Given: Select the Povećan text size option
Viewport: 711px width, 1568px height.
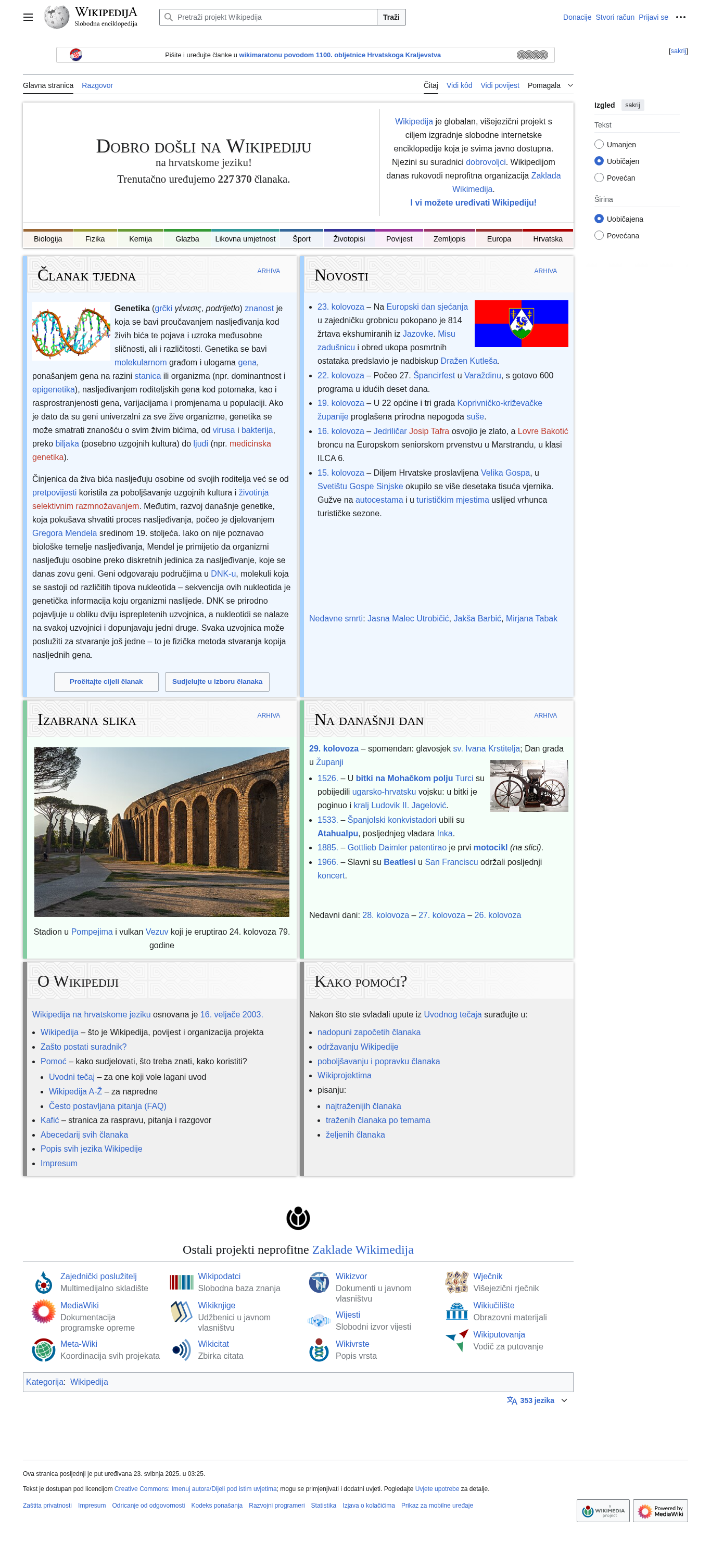Looking at the screenshot, I should (x=599, y=178).
